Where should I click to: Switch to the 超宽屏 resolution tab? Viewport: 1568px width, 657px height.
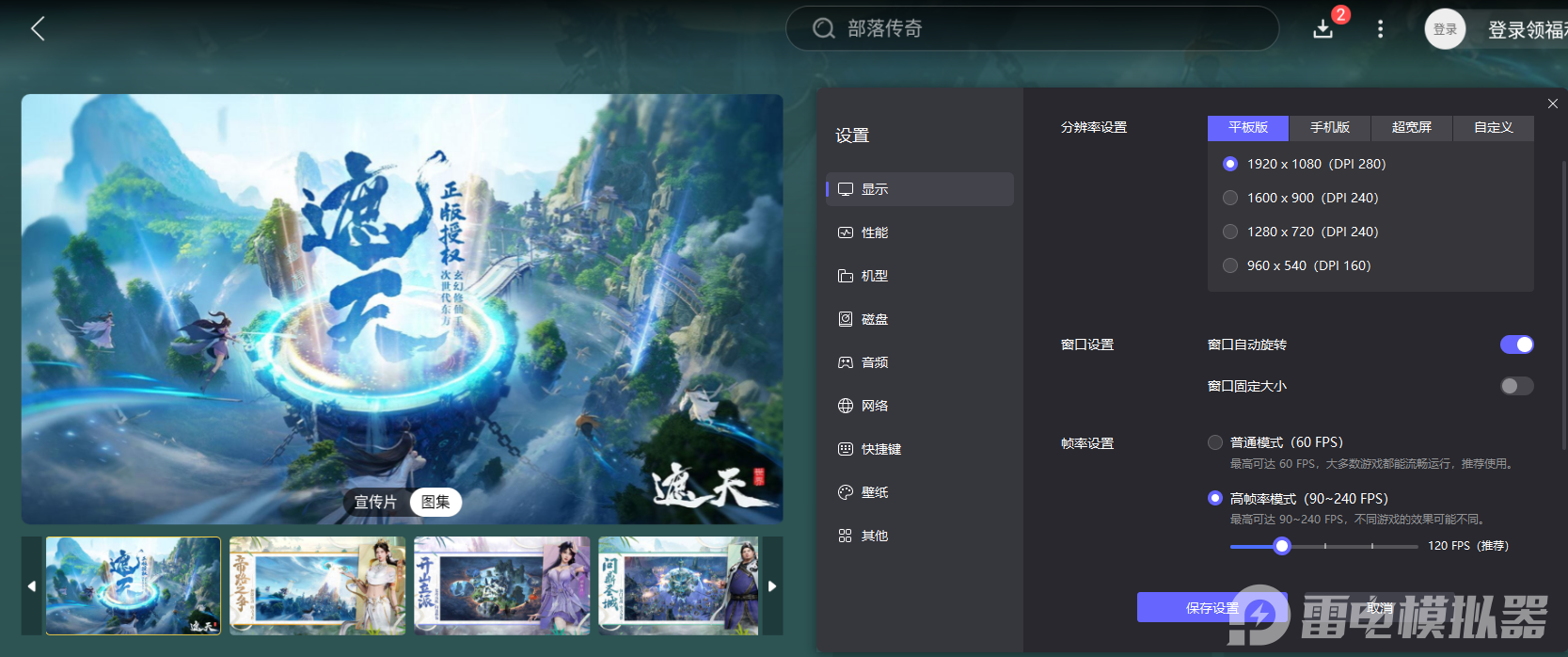(1412, 128)
